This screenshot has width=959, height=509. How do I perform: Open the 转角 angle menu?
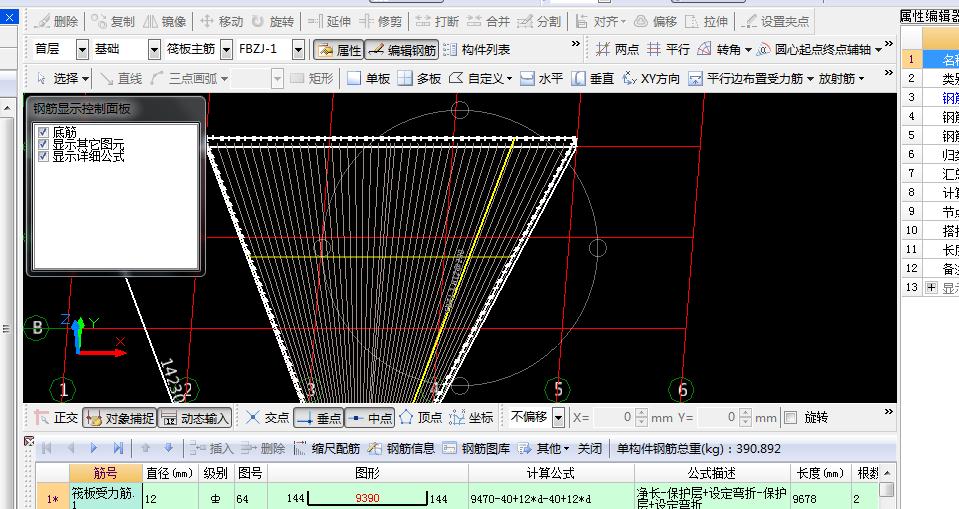(724, 50)
